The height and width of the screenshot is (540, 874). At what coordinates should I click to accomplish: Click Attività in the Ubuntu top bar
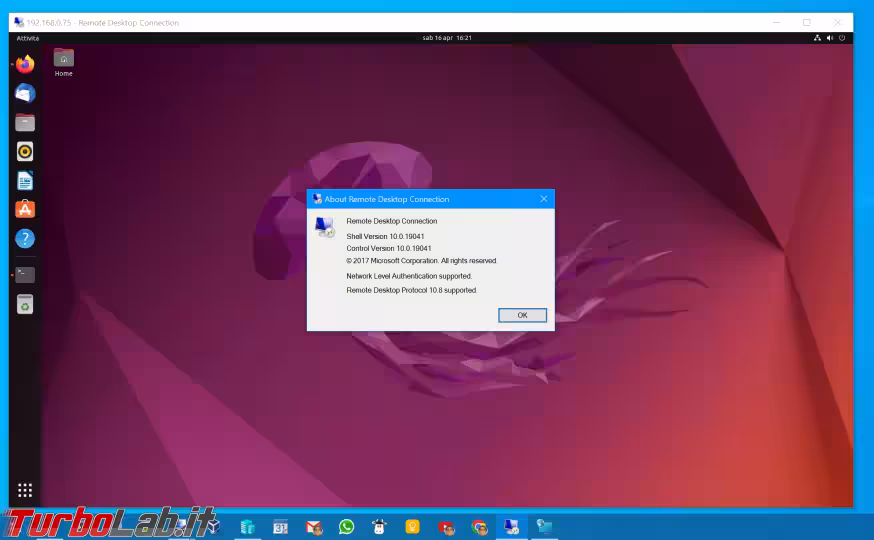click(28, 38)
